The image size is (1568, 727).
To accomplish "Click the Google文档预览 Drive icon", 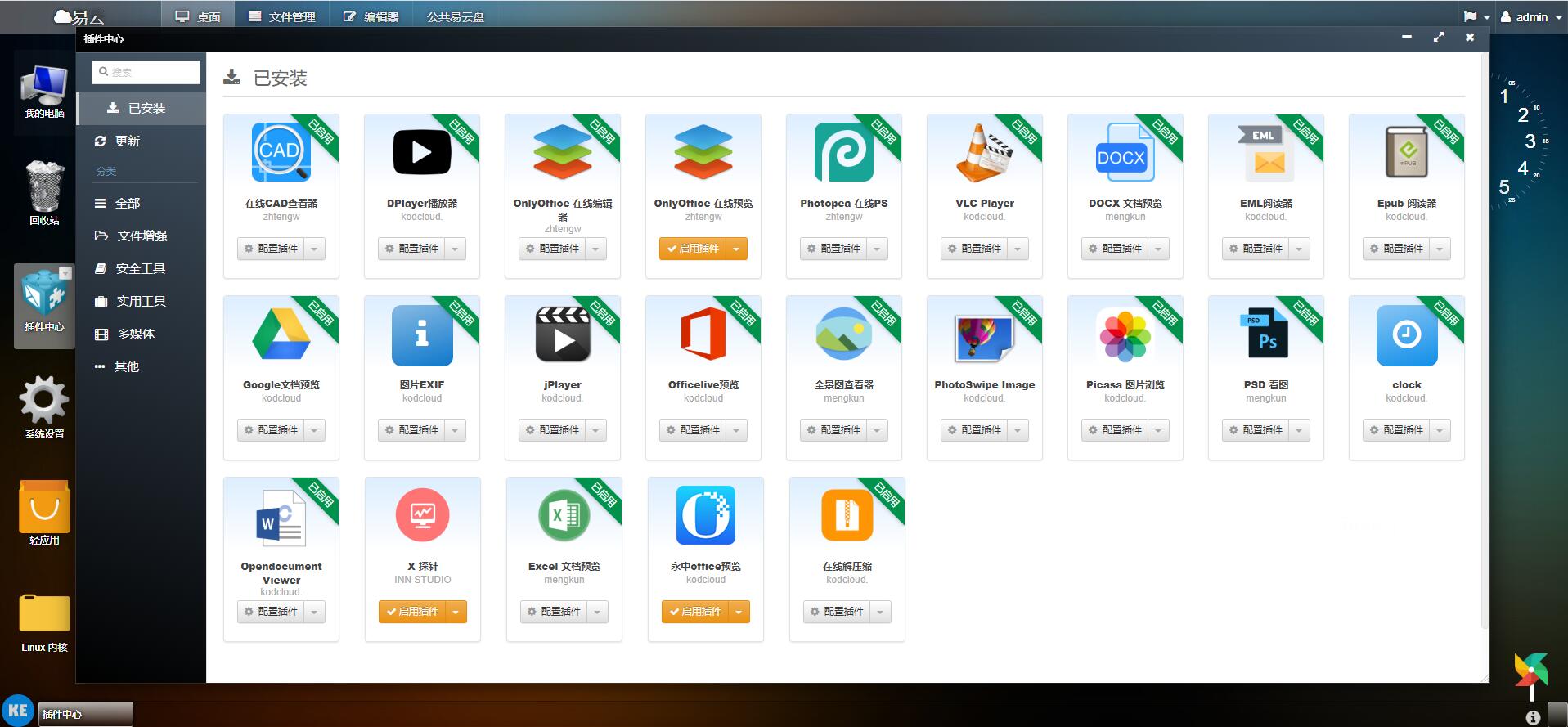I will coord(281,334).
